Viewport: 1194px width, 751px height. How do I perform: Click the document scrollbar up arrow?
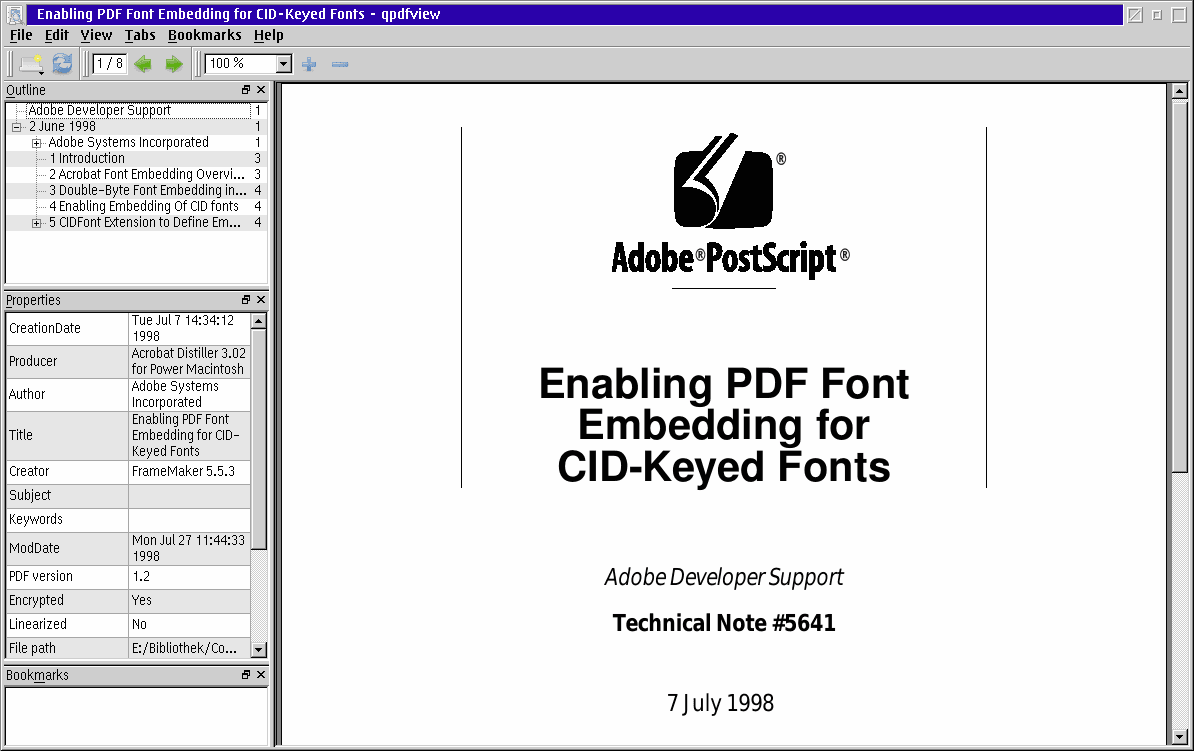pos(1180,91)
